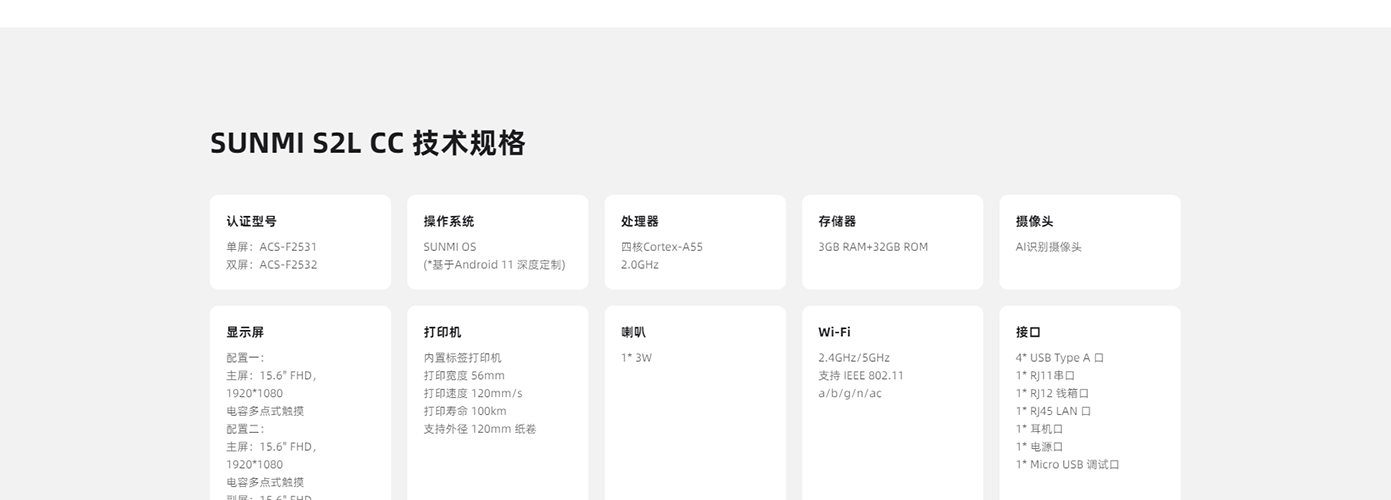
Task: Click the line "打印寿命 100km"
Action: (x=465, y=411)
